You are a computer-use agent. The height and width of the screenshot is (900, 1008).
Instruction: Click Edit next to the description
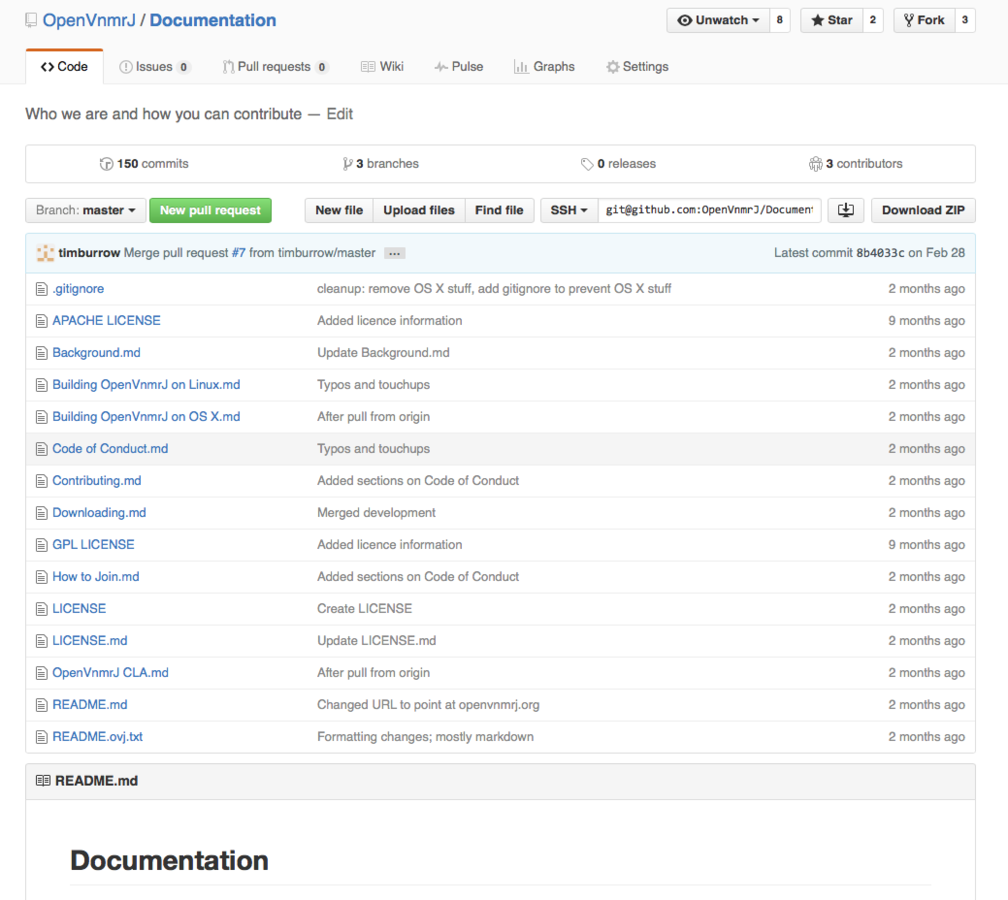[339, 114]
